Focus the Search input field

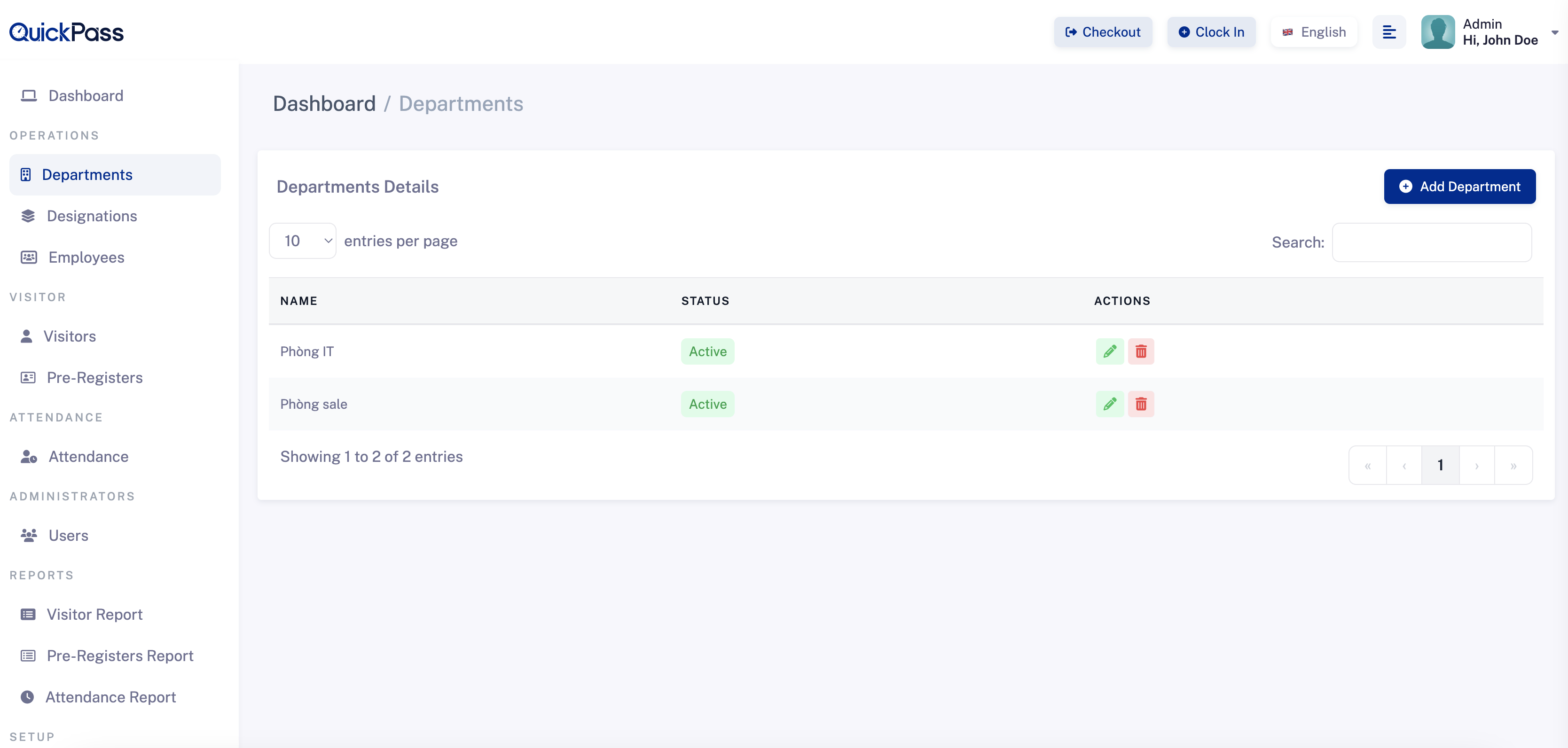click(x=1431, y=242)
